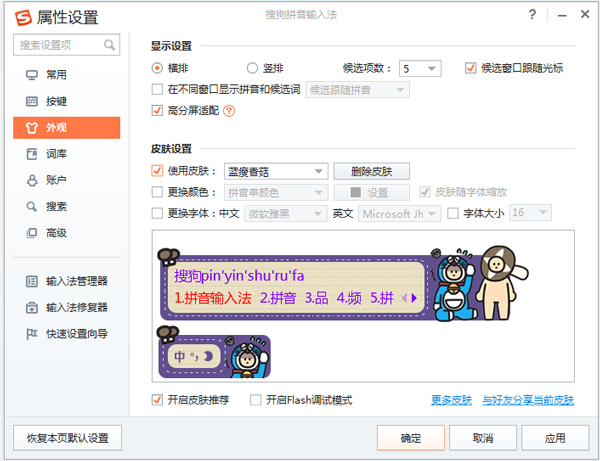Viewport: 600px width, 461px height.
Task: Click the previous candidates arrow in the skin preview
Action: (404, 298)
